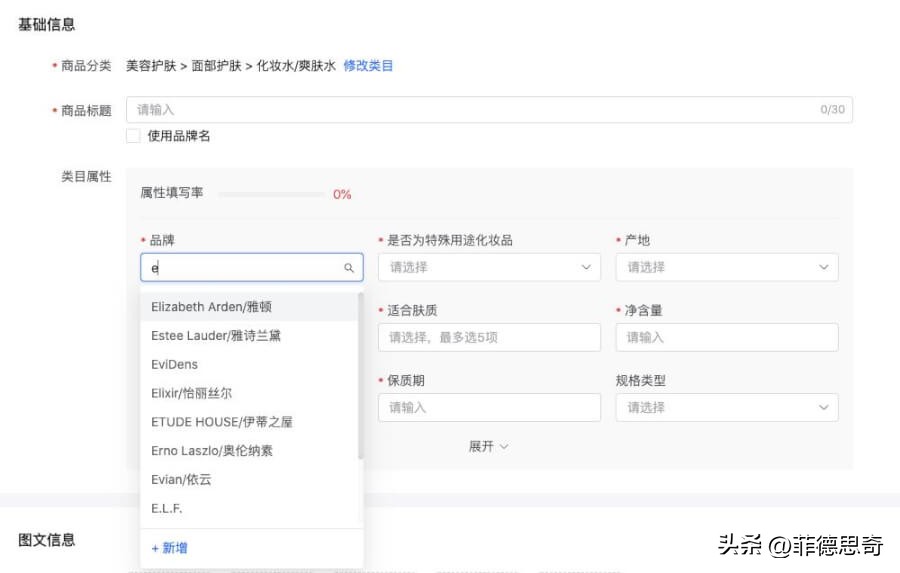Click the 品牌 search input

251,268
